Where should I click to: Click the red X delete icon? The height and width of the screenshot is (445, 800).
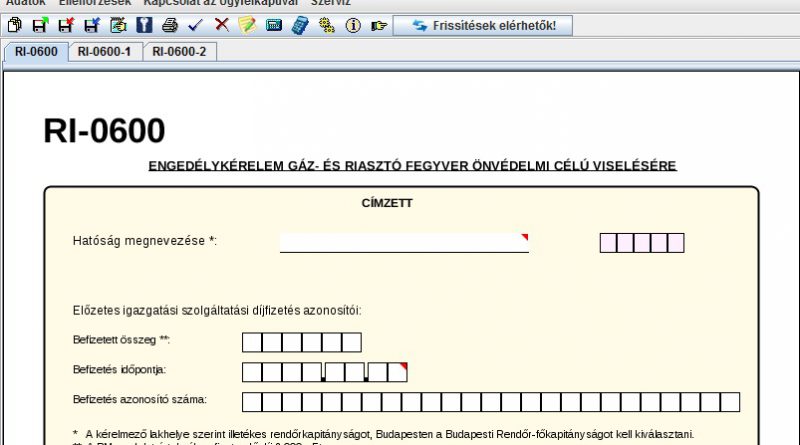[x=222, y=25]
